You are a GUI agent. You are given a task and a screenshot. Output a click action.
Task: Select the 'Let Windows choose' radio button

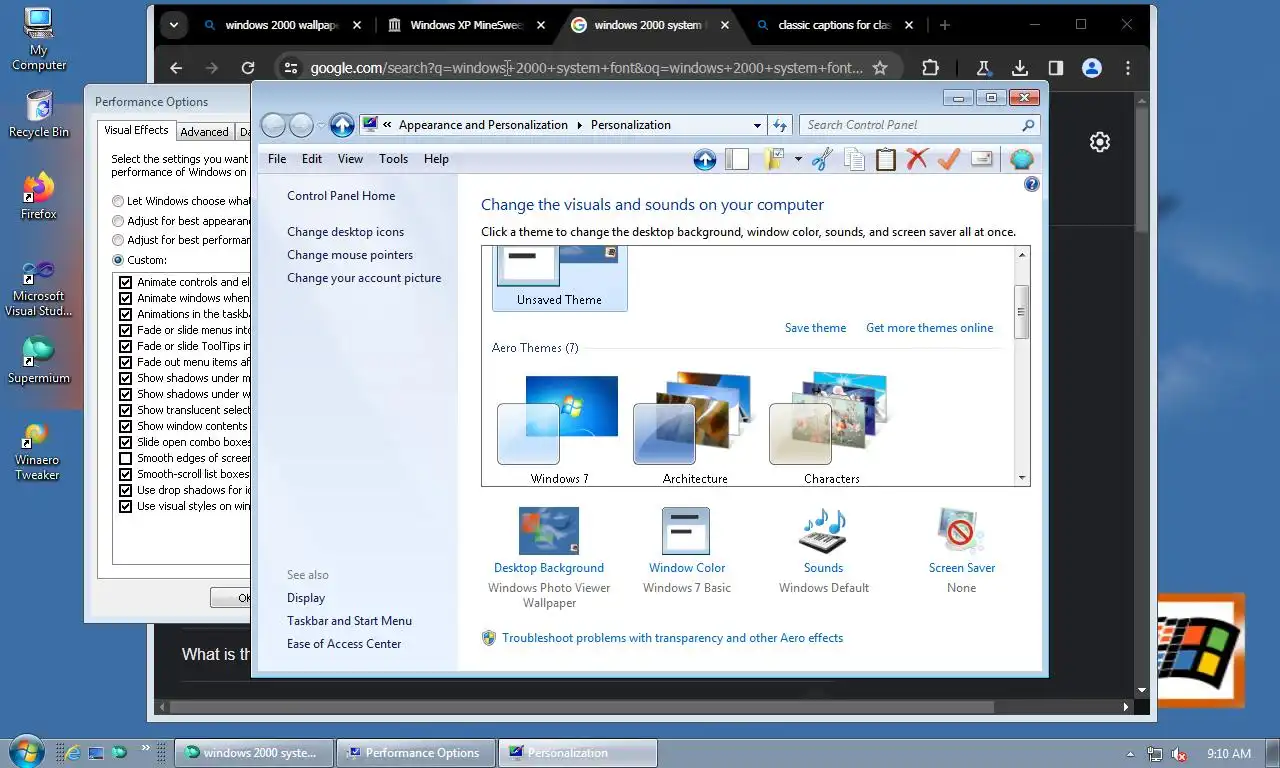pyautogui.click(x=119, y=201)
